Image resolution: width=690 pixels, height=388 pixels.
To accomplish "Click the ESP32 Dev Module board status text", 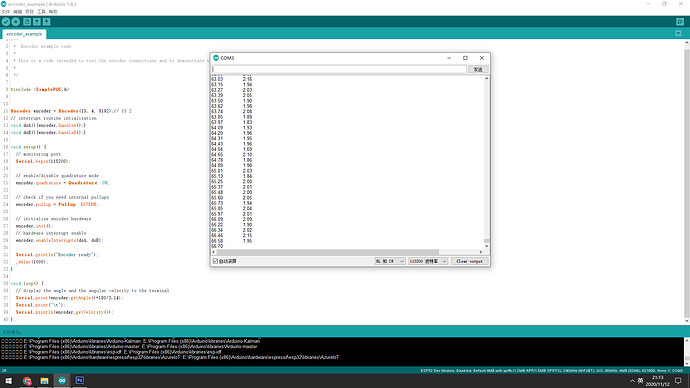I will 552,370.
